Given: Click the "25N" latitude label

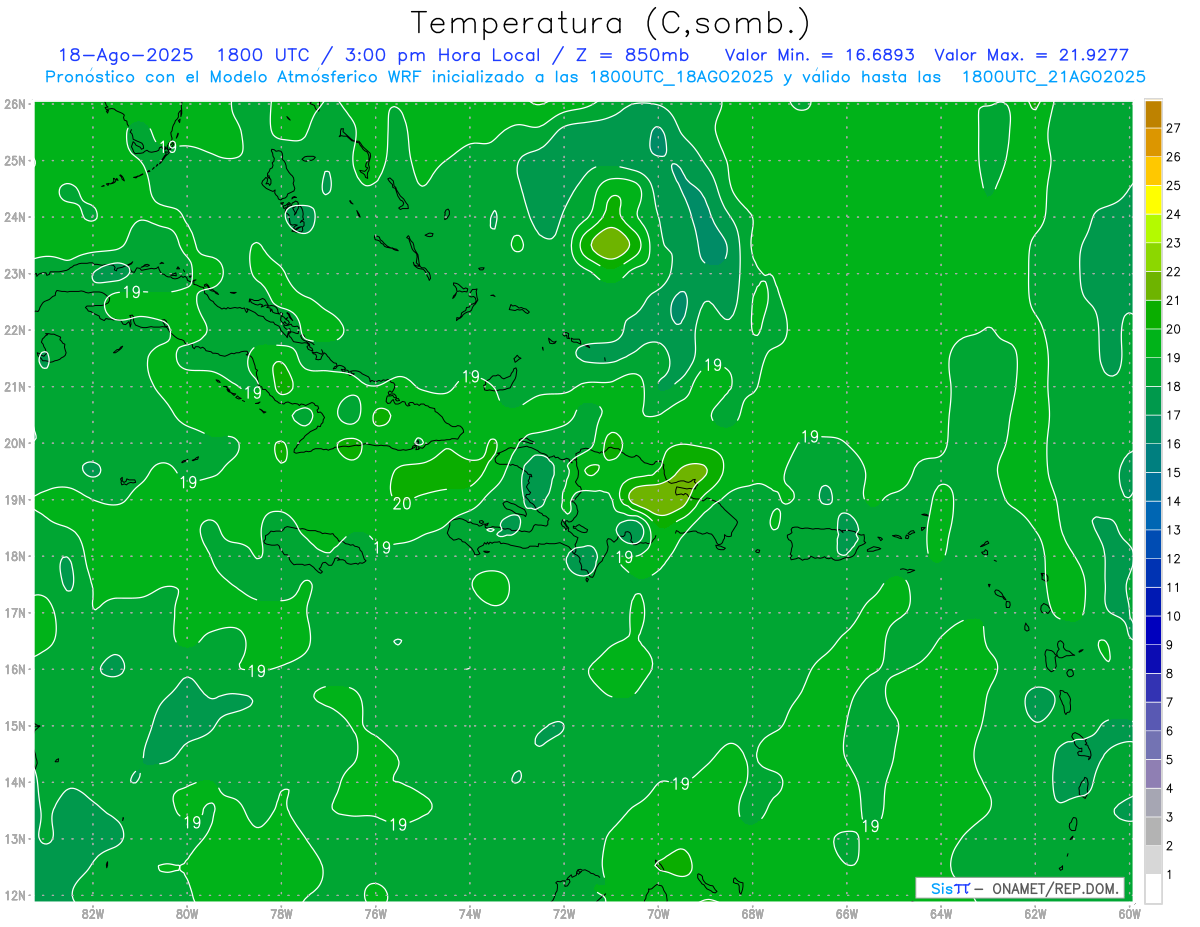Looking at the screenshot, I should tap(14, 160).
